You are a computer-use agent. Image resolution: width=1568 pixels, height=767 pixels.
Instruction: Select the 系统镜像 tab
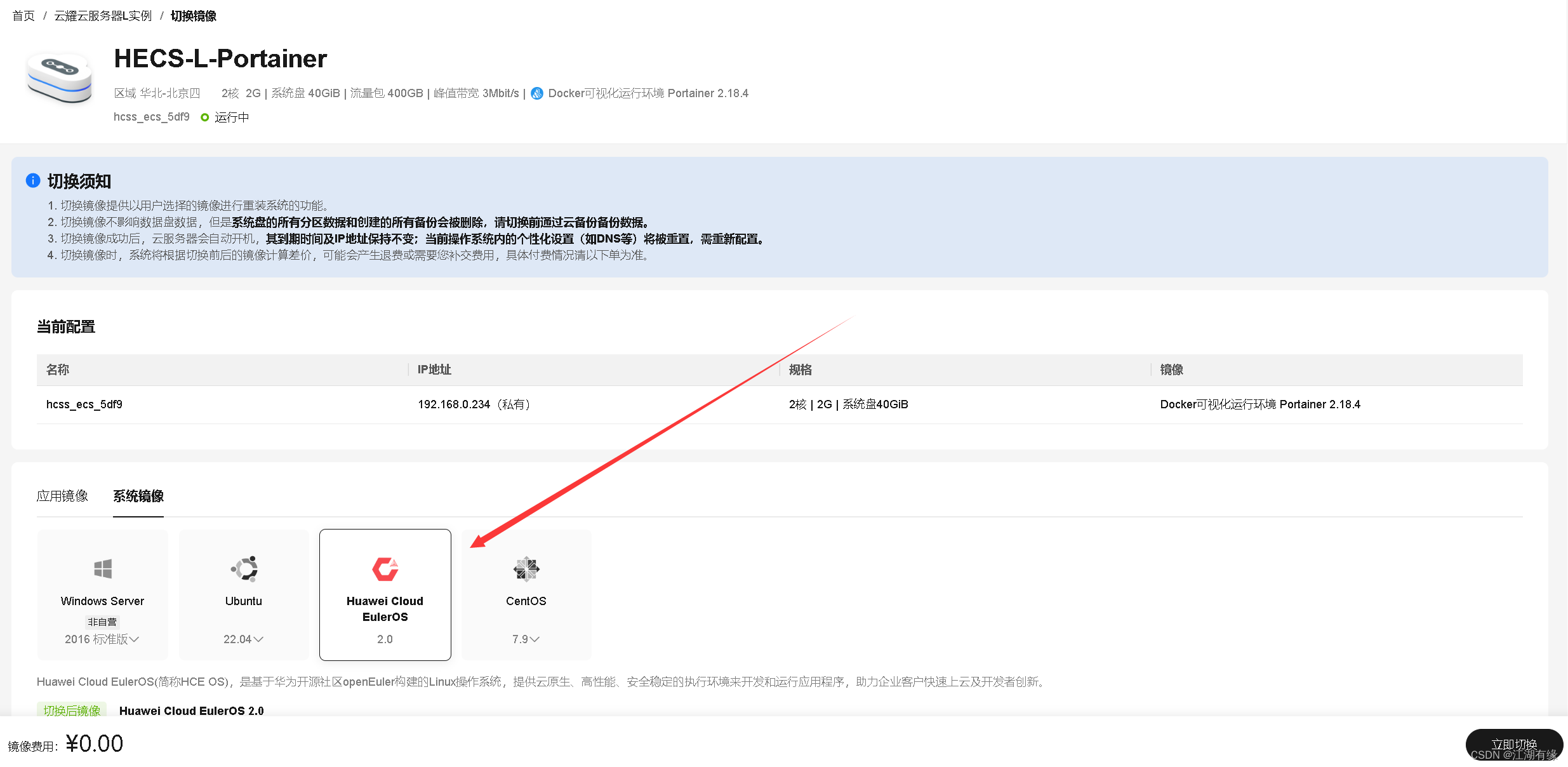click(138, 496)
